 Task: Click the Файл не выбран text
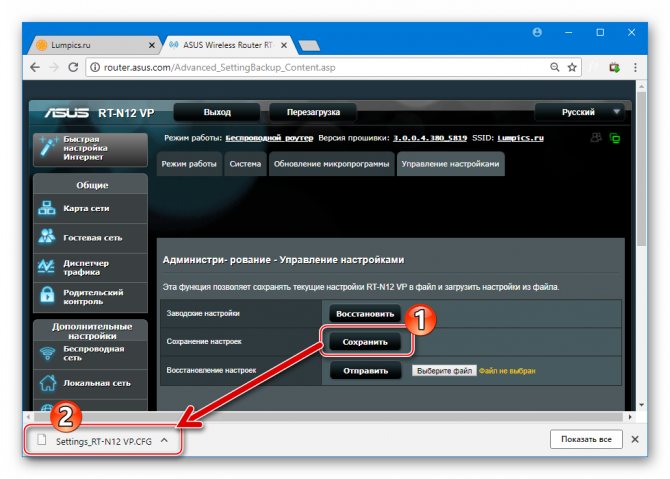507,371
